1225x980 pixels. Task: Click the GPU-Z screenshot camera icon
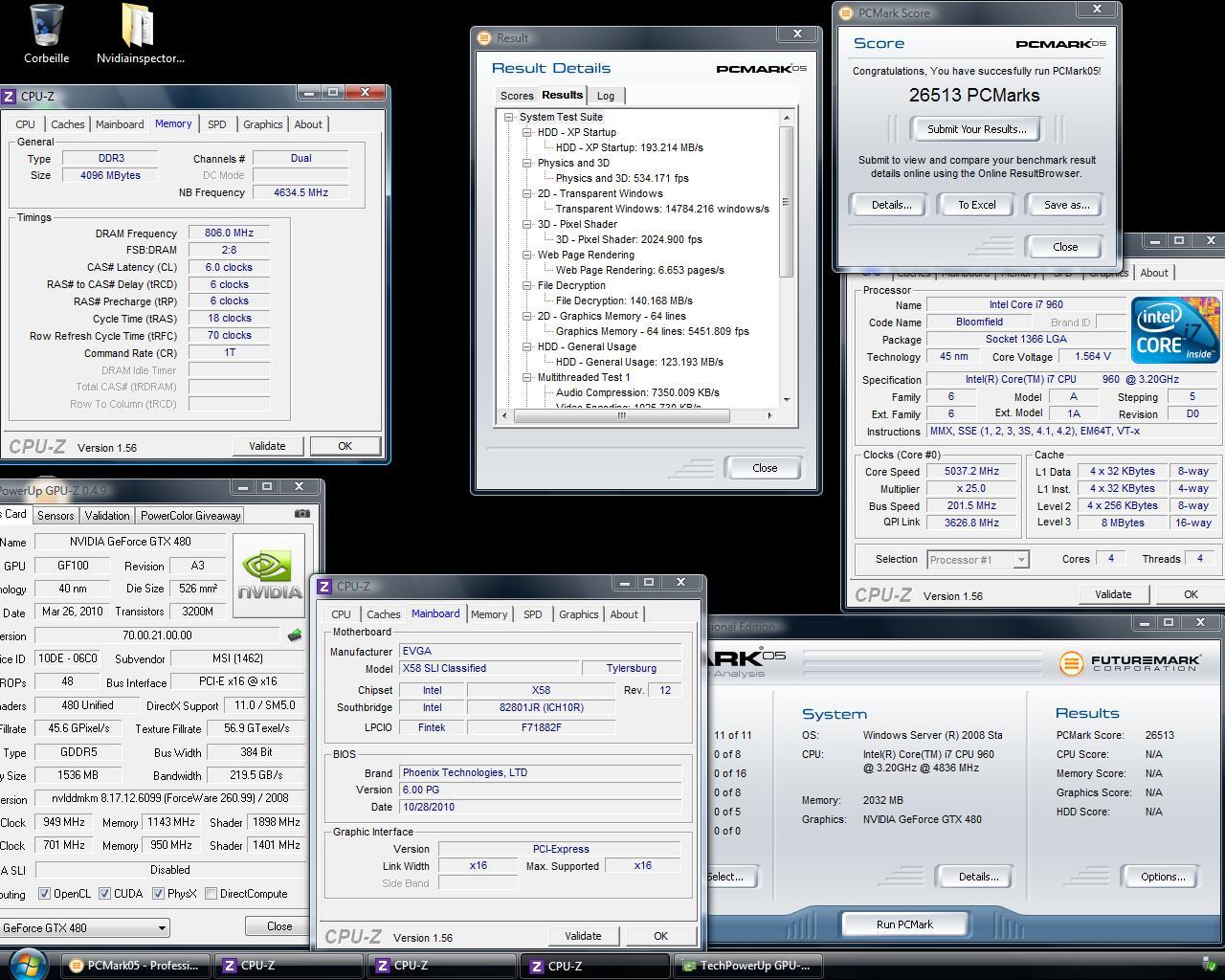pos(301,514)
